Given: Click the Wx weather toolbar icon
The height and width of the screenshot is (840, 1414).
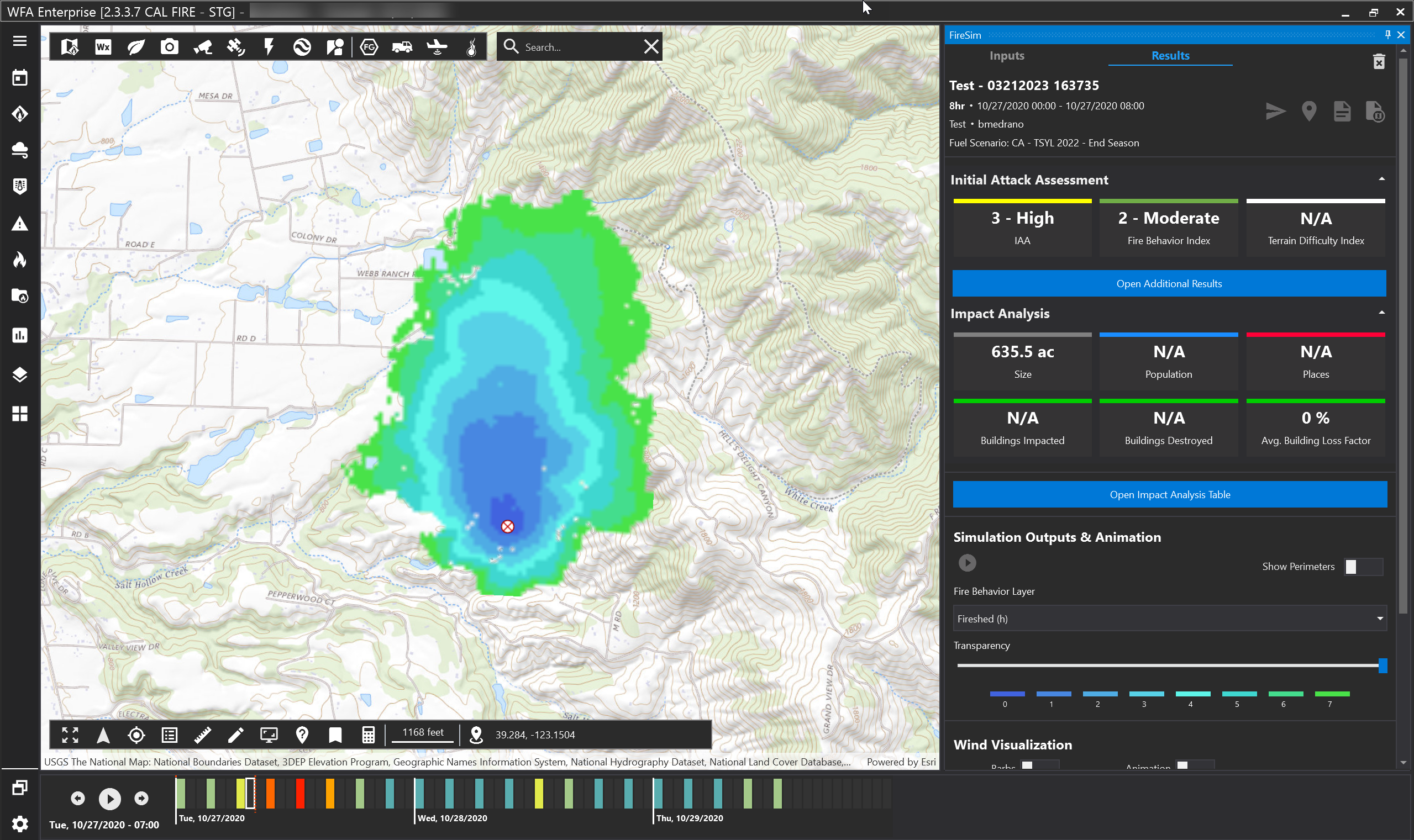Looking at the screenshot, I should [x=102, y=47].
